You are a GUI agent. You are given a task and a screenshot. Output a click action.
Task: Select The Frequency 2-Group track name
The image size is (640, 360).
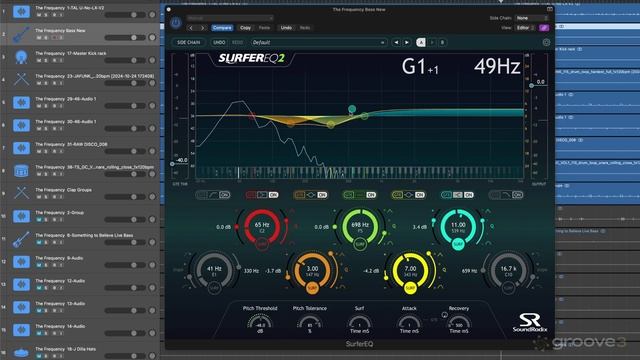click(60, 213)
